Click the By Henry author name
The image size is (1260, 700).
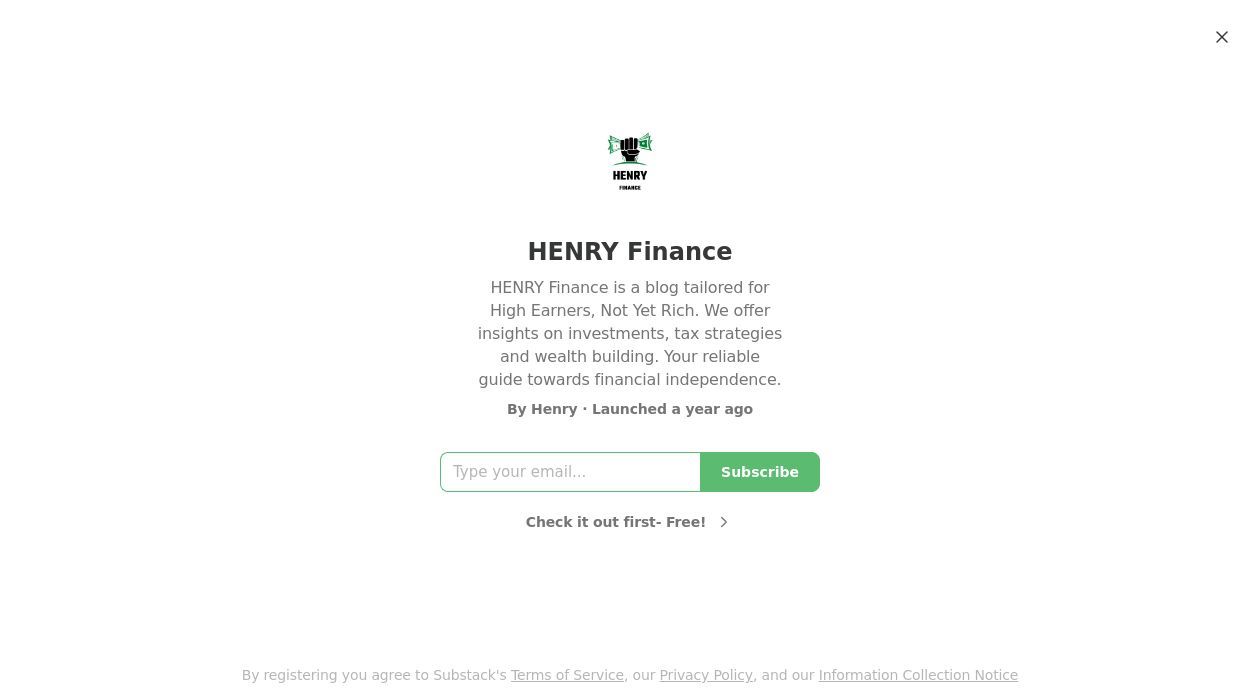[x=553, y=409]
